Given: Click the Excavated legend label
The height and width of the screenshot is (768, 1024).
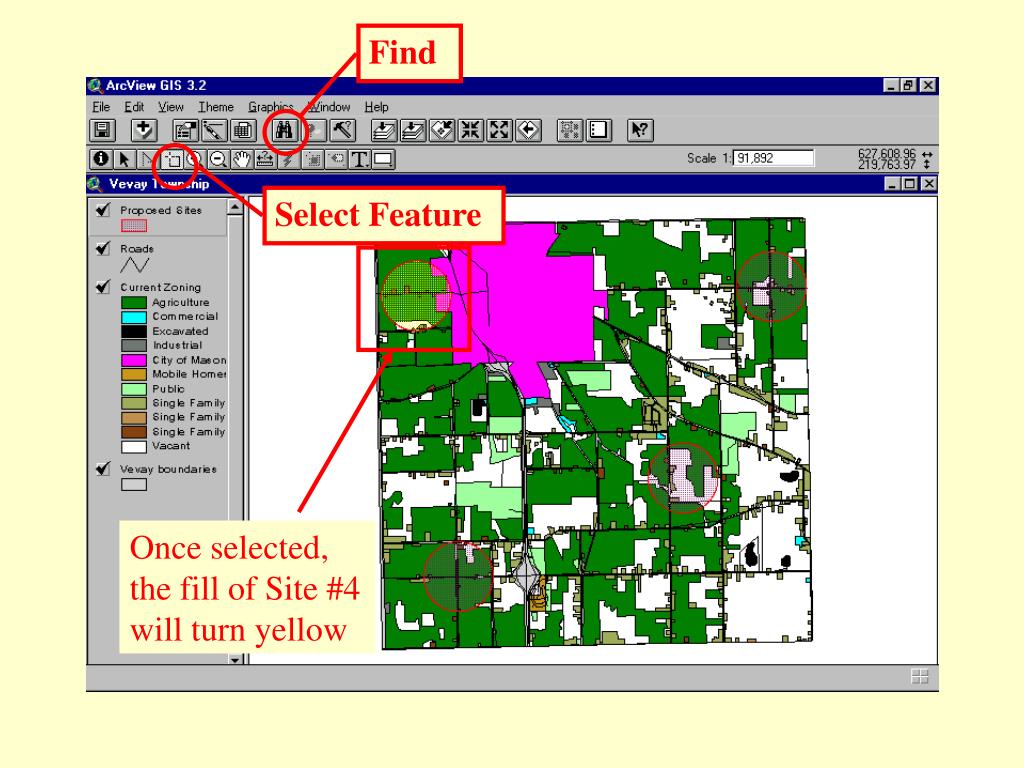Looking at the screenshot, I should [180, 331].
